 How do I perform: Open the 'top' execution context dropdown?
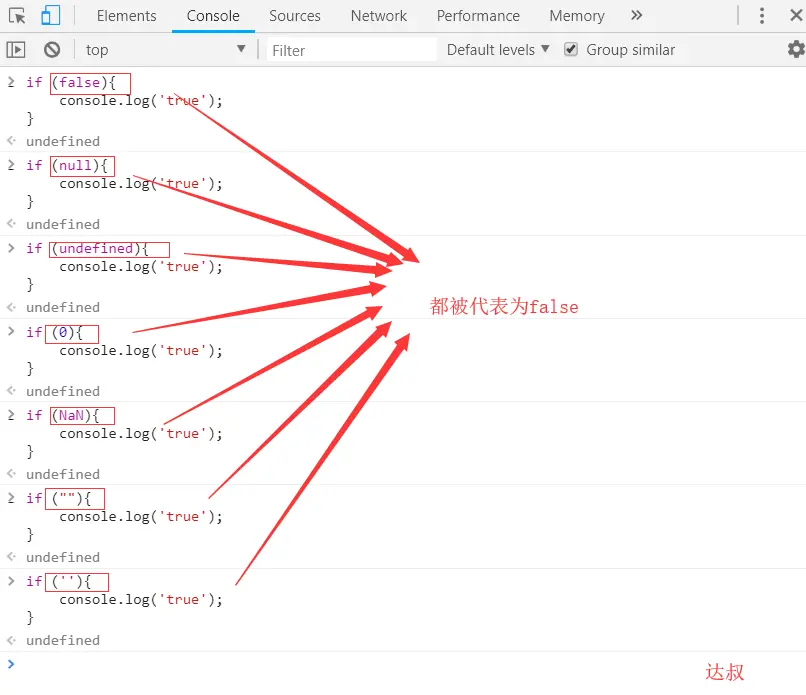click(166, 50)
